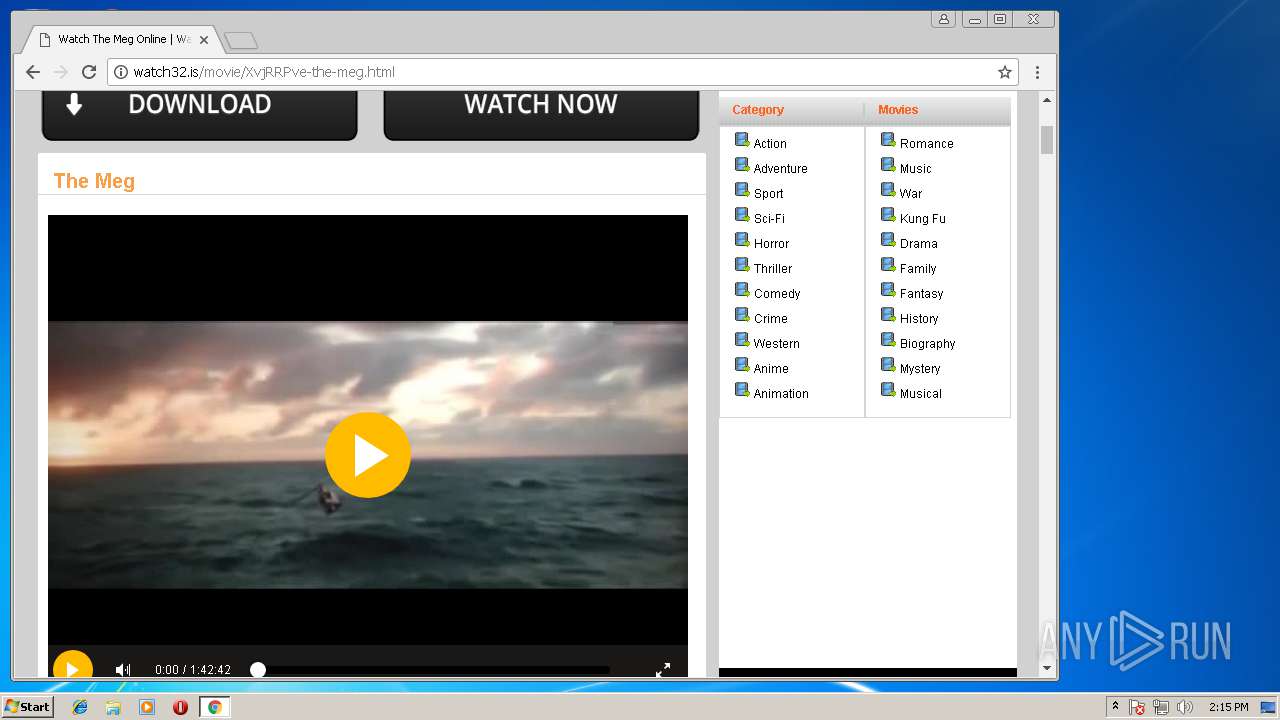The image size is (1280, 720).
Task: Open the Biography movies link
Action: click(x=927, y=344)
